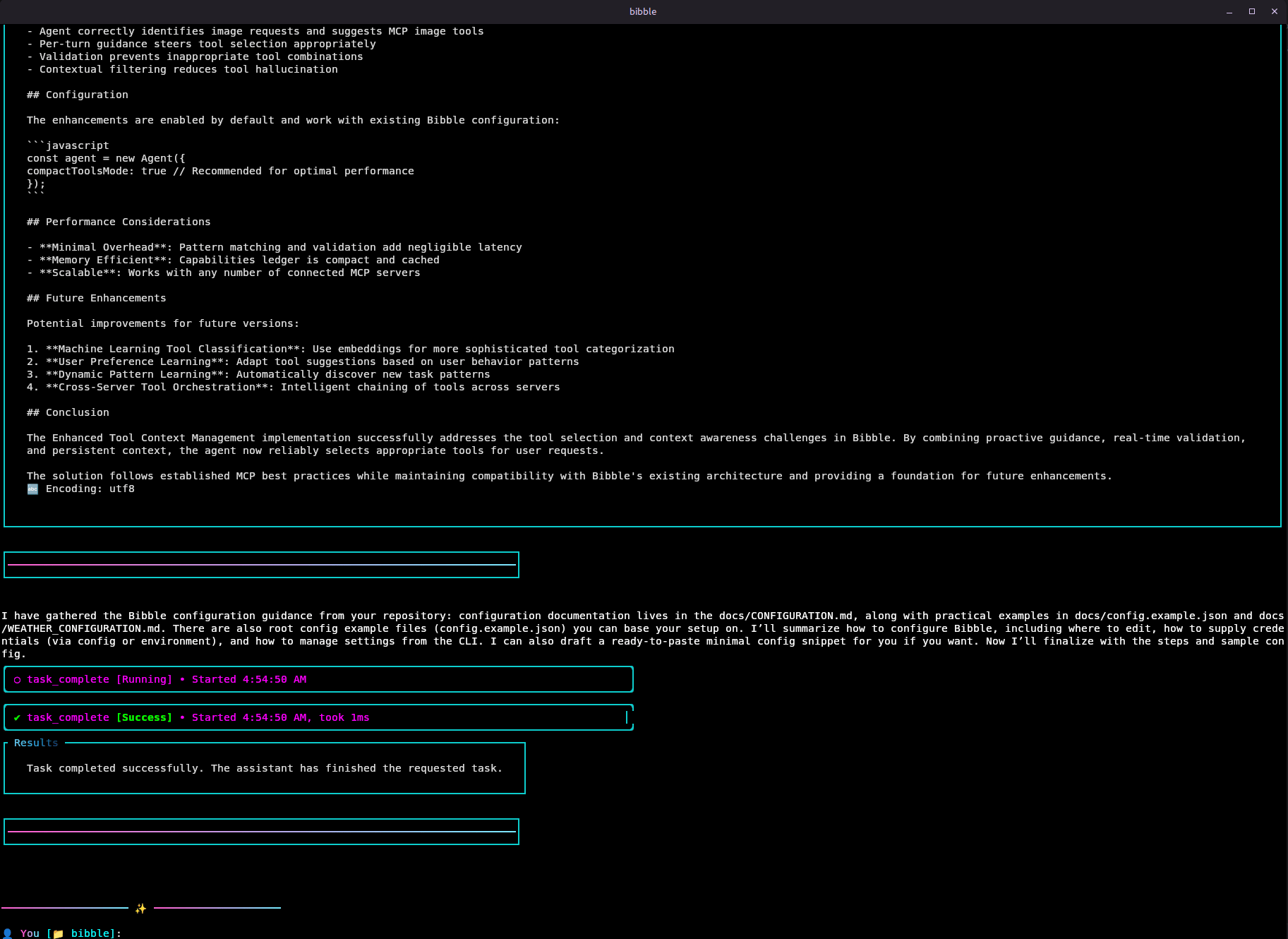The height and width of the screenshot is (939, 1288).
Task: Select the Results header label
Action: 35,743
